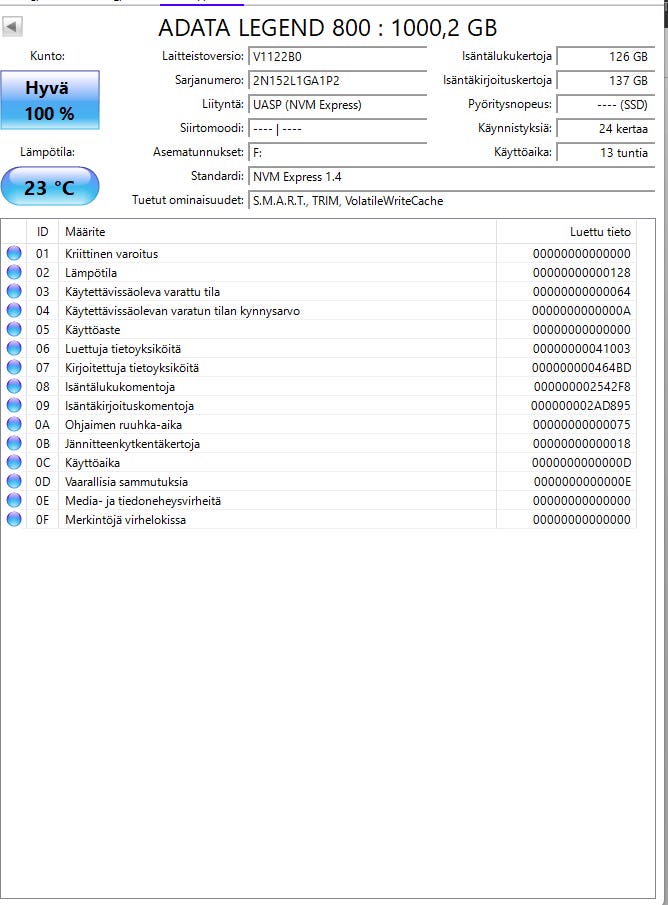Click ID cell 04 in attribute table

click(x=43, y=311)
